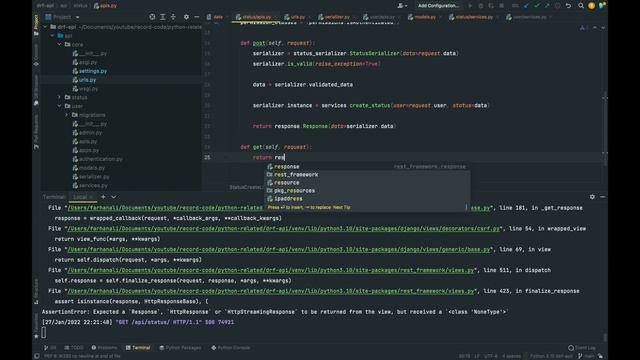Screen dimensions: 640x360
Task: Select 'rest_framework' autocomplete suggestion
Action: click(x=367, y=175)
